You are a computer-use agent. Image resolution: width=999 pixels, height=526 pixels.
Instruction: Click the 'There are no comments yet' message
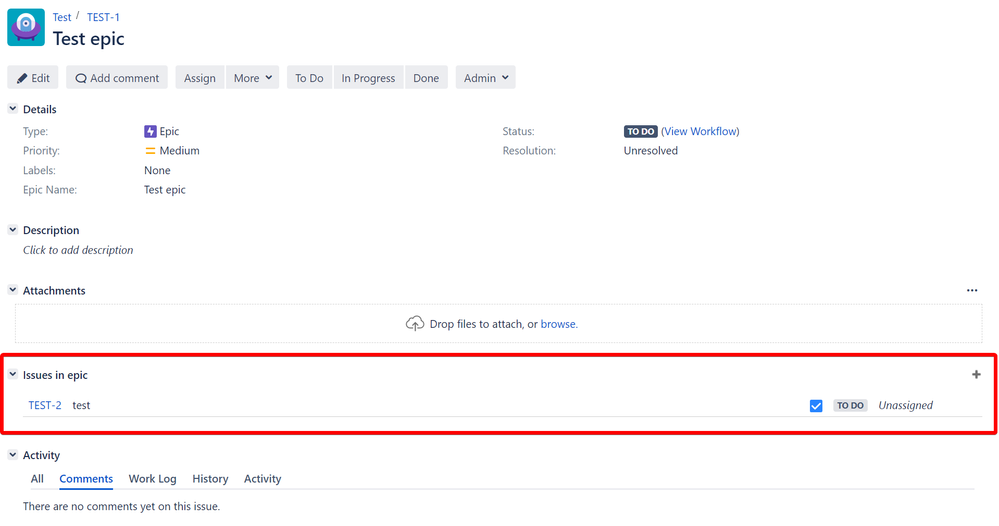(x=122, y=506)
